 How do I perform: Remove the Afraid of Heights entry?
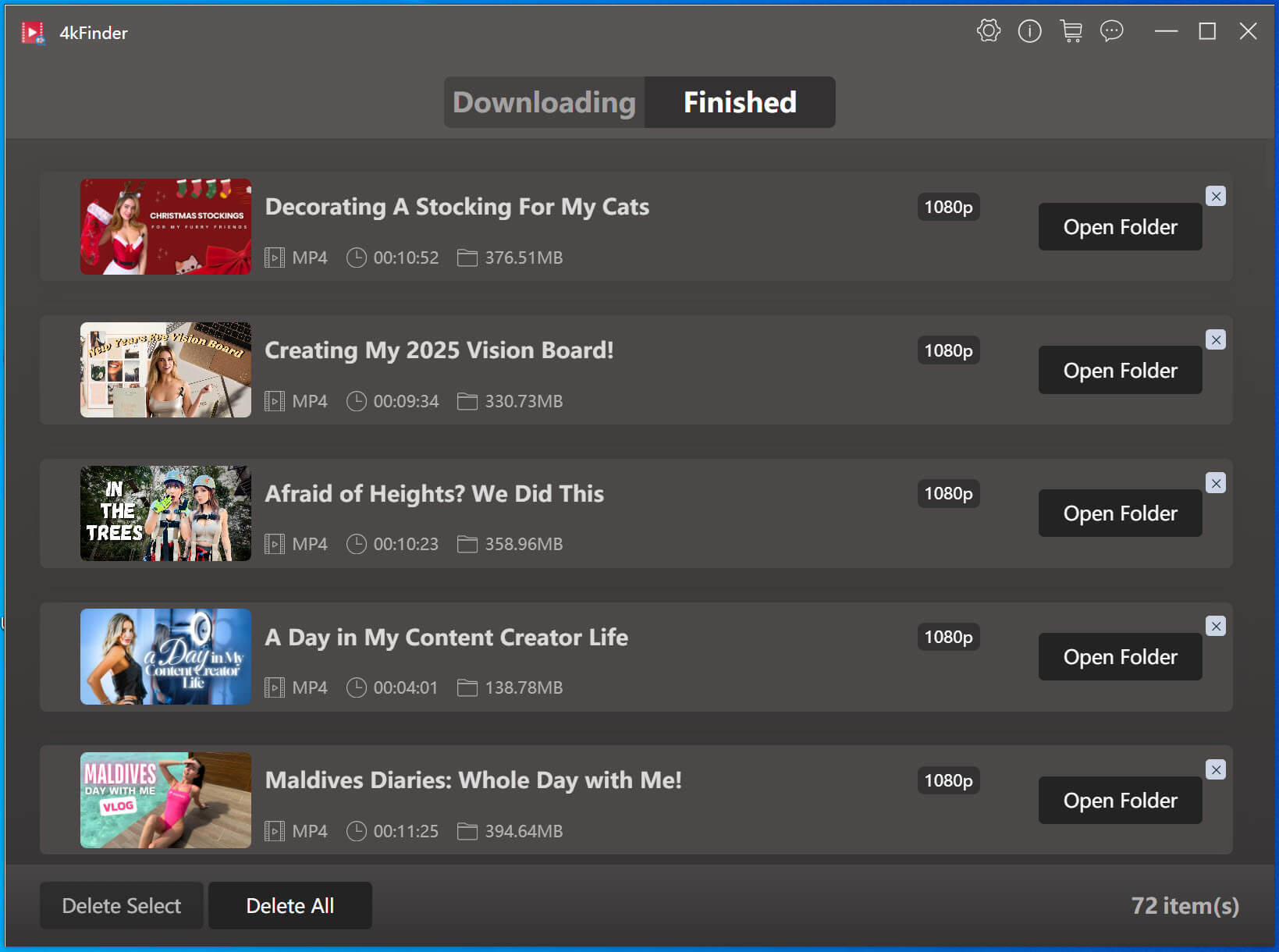1215,484
